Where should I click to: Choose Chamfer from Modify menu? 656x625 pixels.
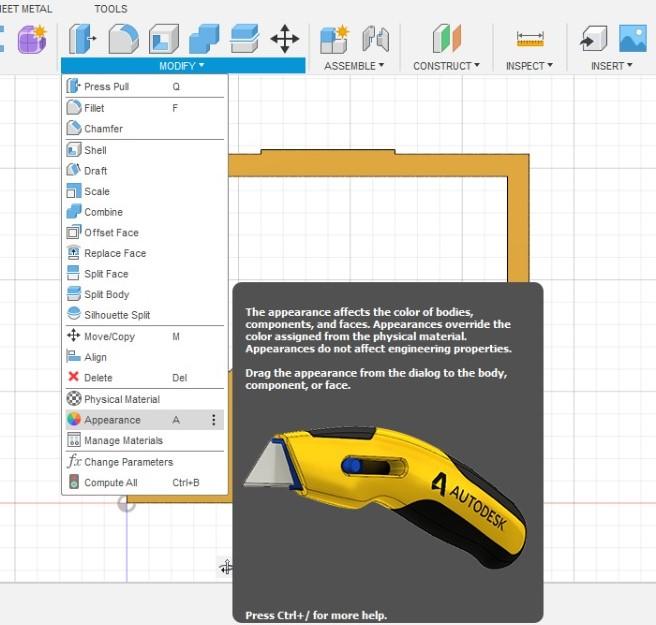click(144, 128)
